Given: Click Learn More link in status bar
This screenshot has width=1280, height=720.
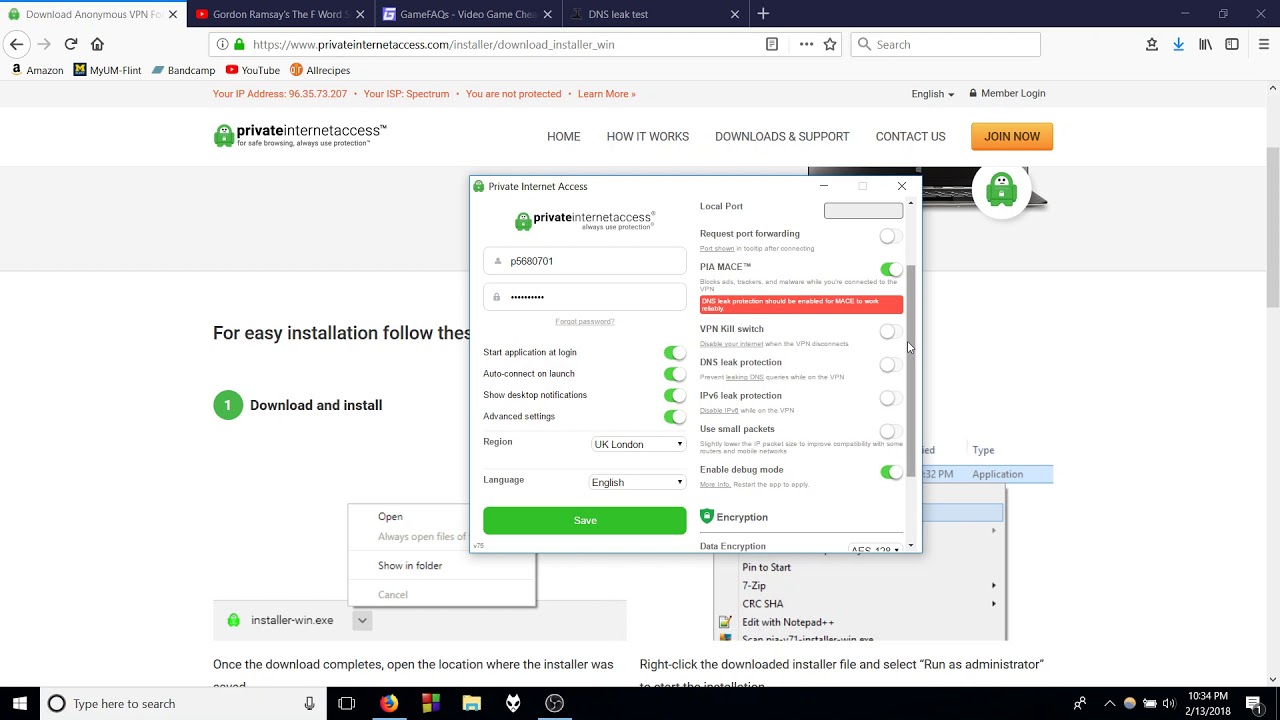Looking at the screenshot, I should [606, 94].
